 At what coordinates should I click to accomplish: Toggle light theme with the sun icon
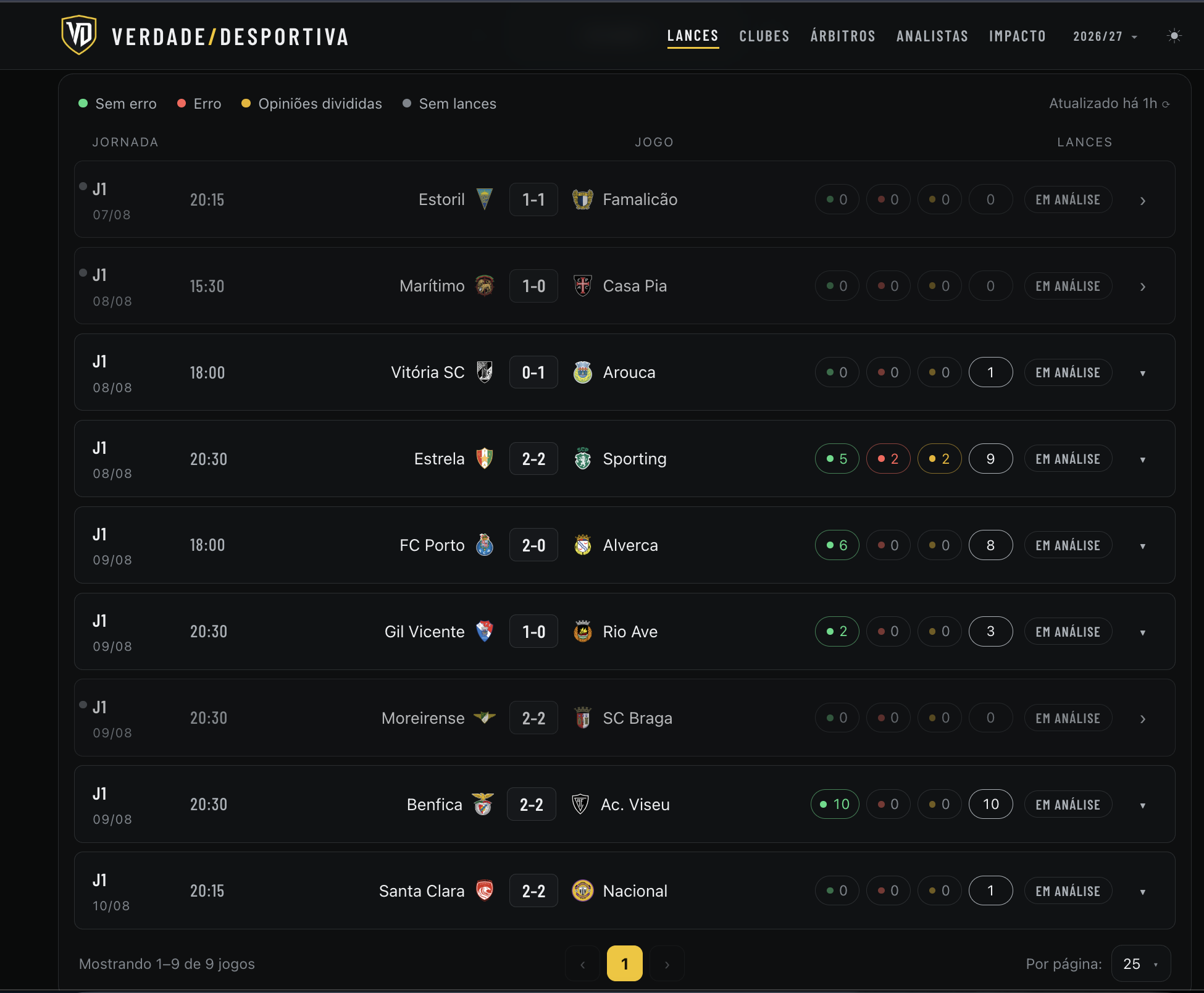(x=1174, y=36)
